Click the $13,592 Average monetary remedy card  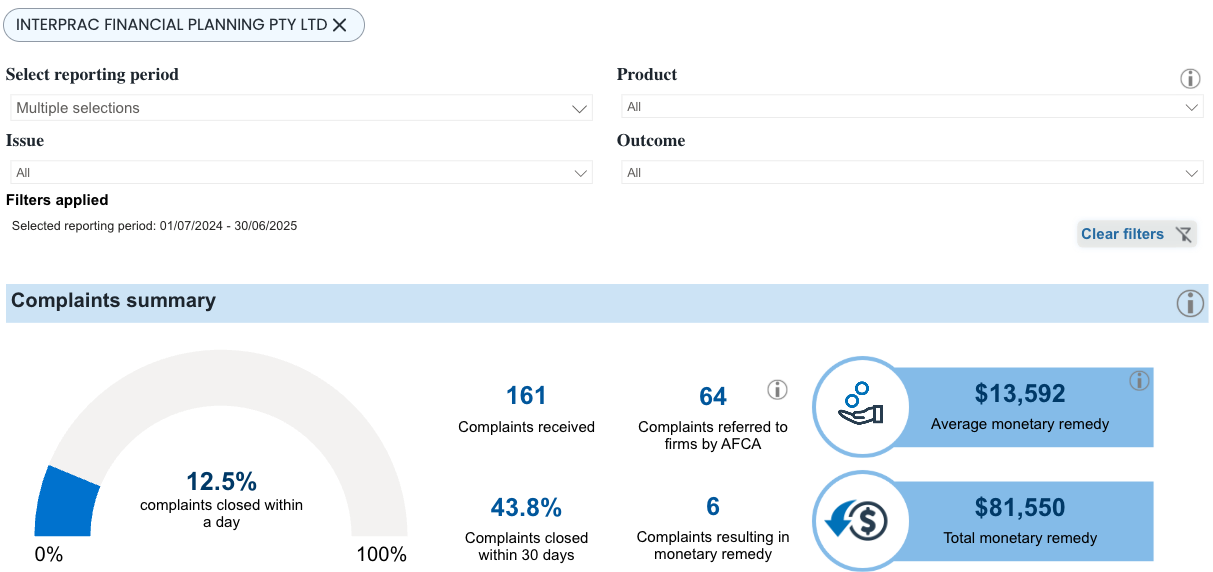point(1020,406)
